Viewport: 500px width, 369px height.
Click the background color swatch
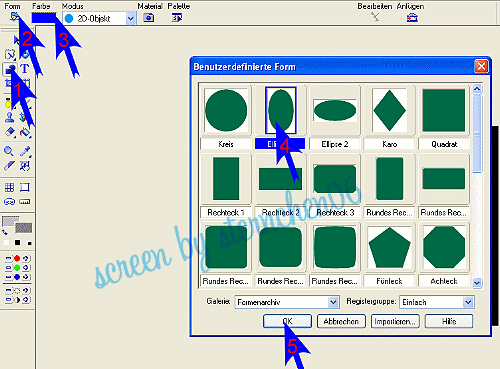pos(24,228)
